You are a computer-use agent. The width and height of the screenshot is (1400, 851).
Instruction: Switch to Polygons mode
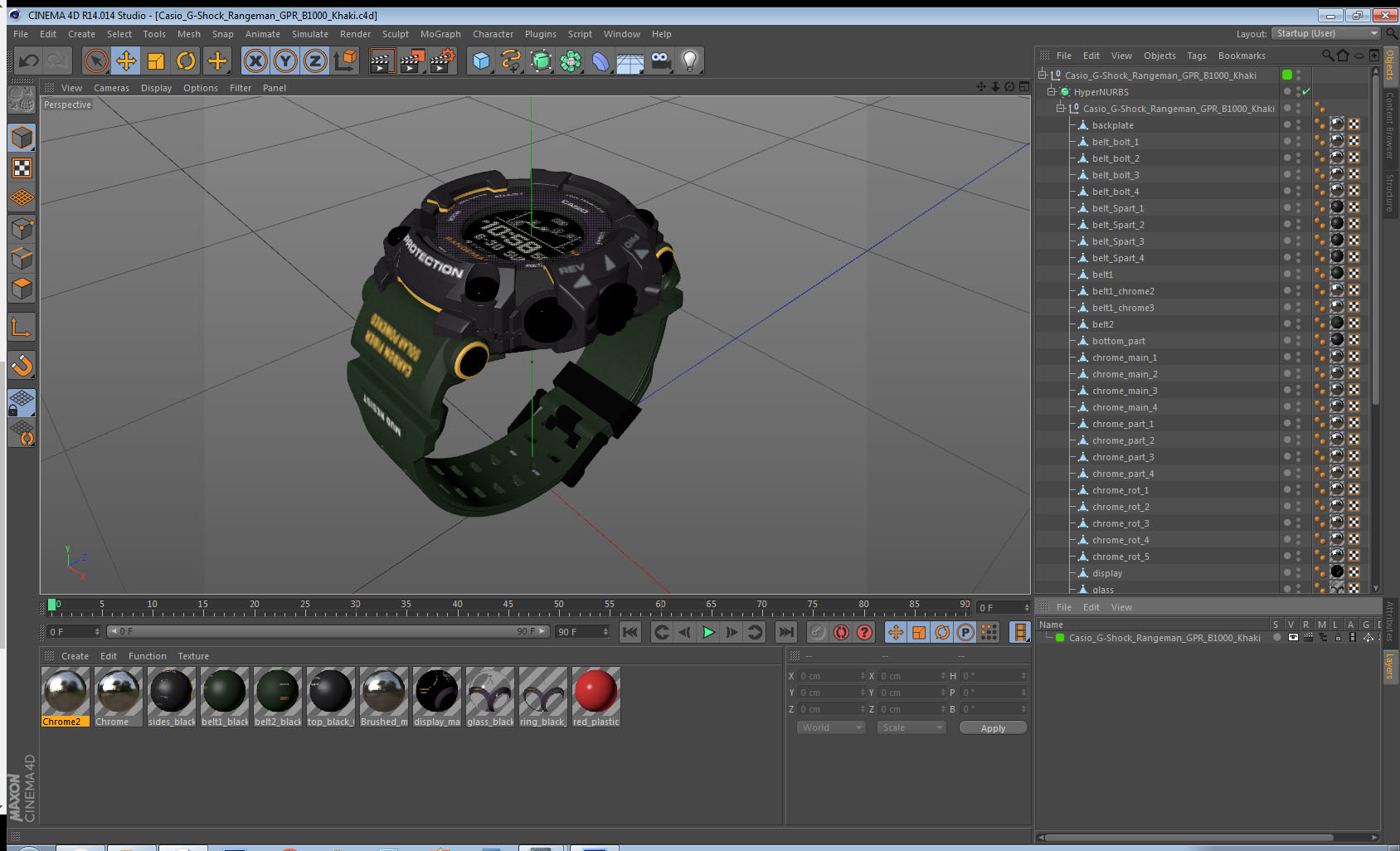[22, 289]
